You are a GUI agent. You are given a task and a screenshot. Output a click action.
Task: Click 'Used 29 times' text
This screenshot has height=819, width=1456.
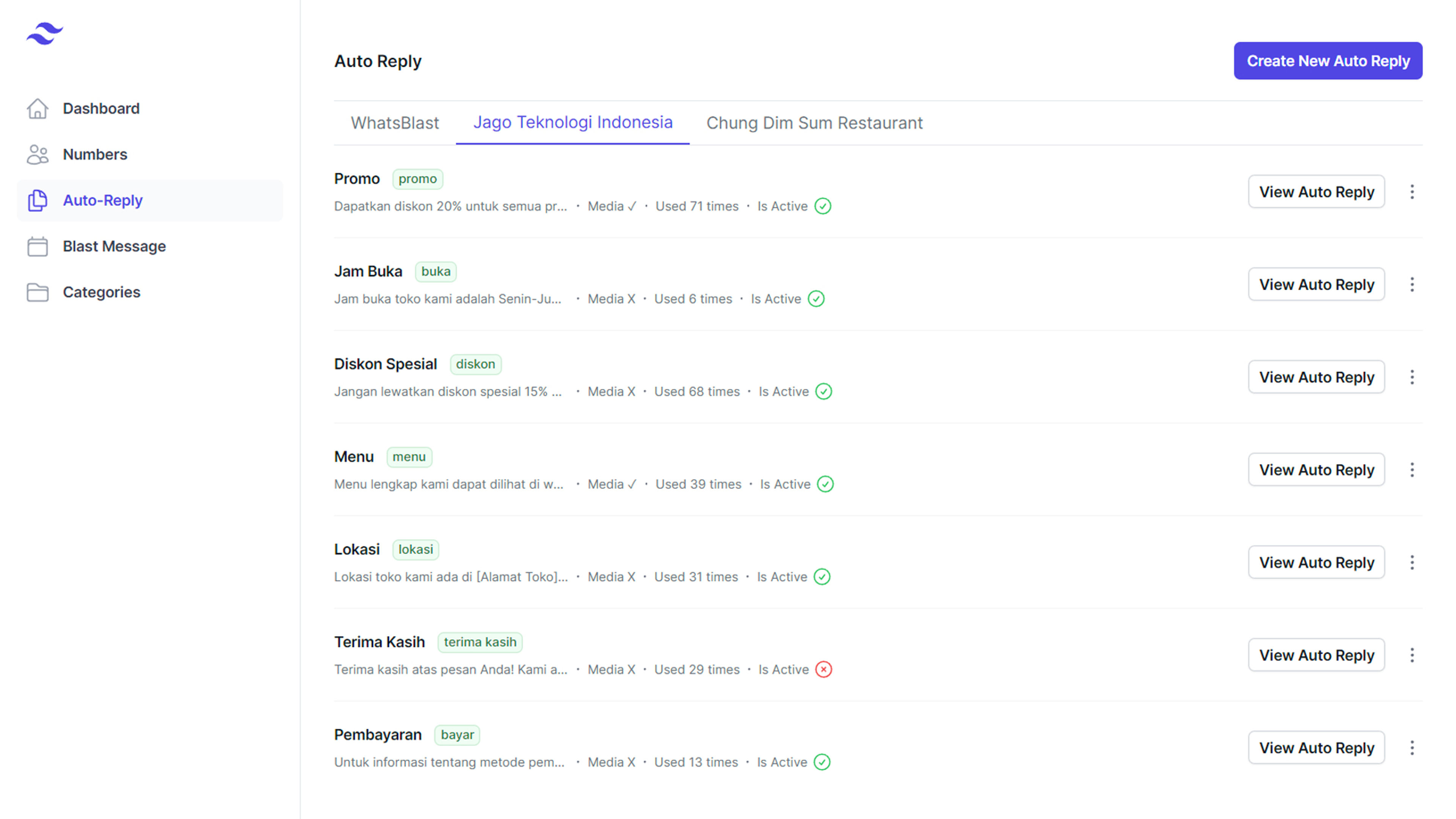pos(697,670)
